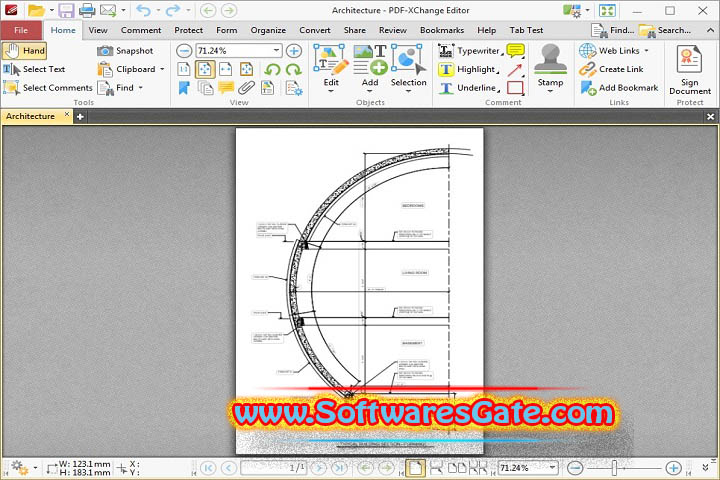Undo the last action
720x480 pixels.
coord(144,10)
